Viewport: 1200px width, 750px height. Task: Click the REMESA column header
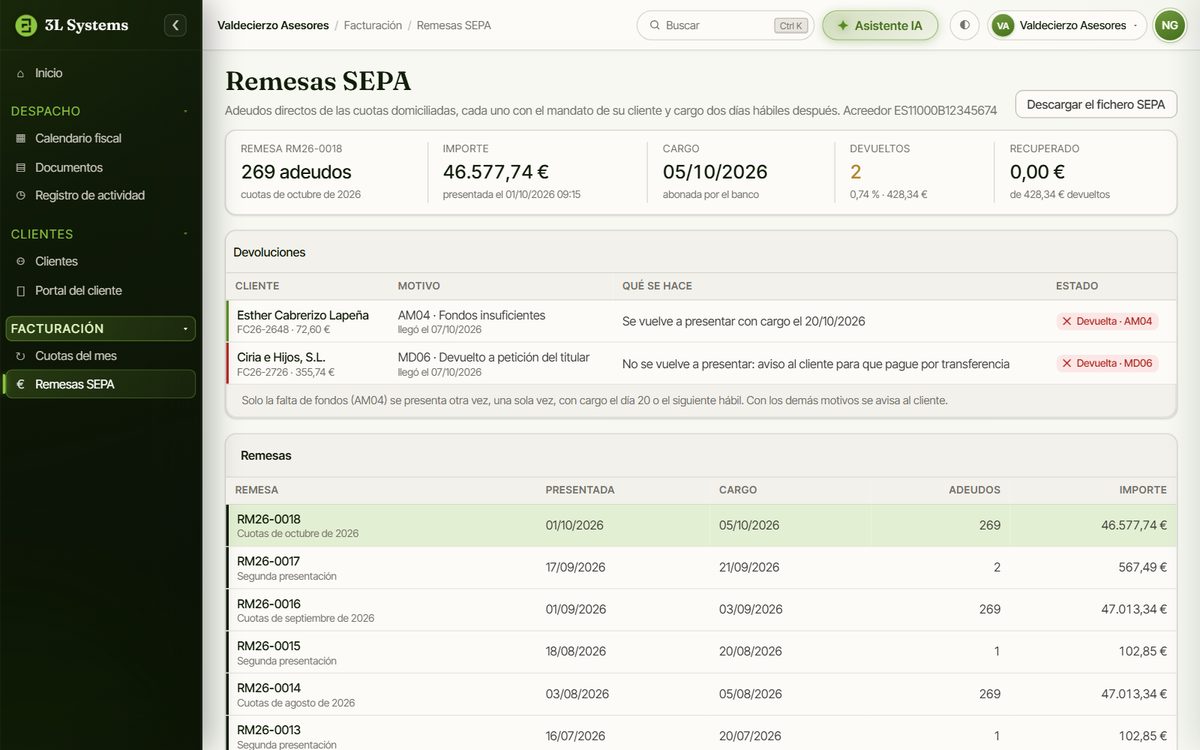257,490
